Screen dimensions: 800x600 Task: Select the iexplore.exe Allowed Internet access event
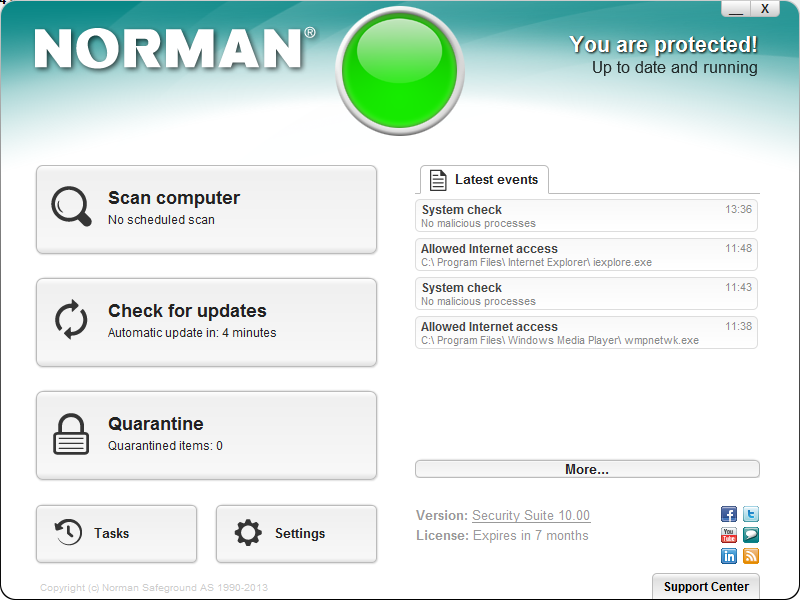(586, 255)
